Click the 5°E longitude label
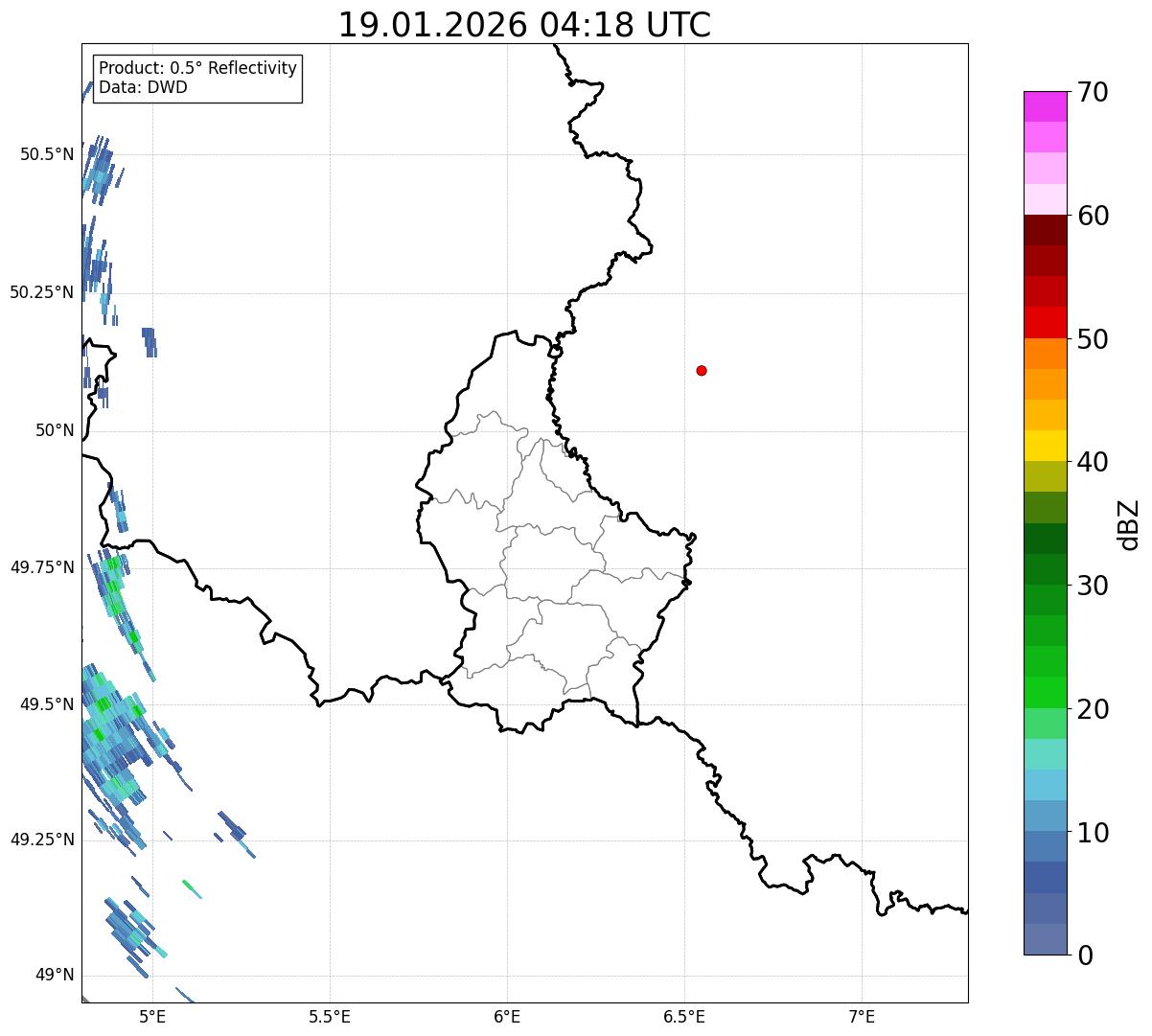 pyautogui.click(x=152, y=1017)
